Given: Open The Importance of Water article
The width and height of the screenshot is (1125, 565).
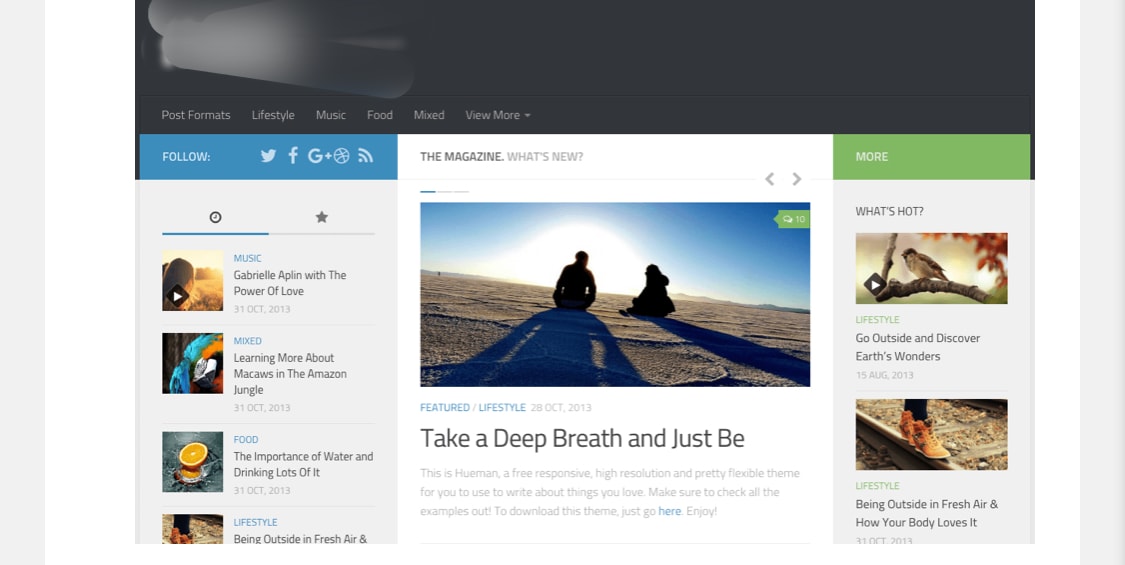Looking at the screenshot, I should click(x=303, y=464).
